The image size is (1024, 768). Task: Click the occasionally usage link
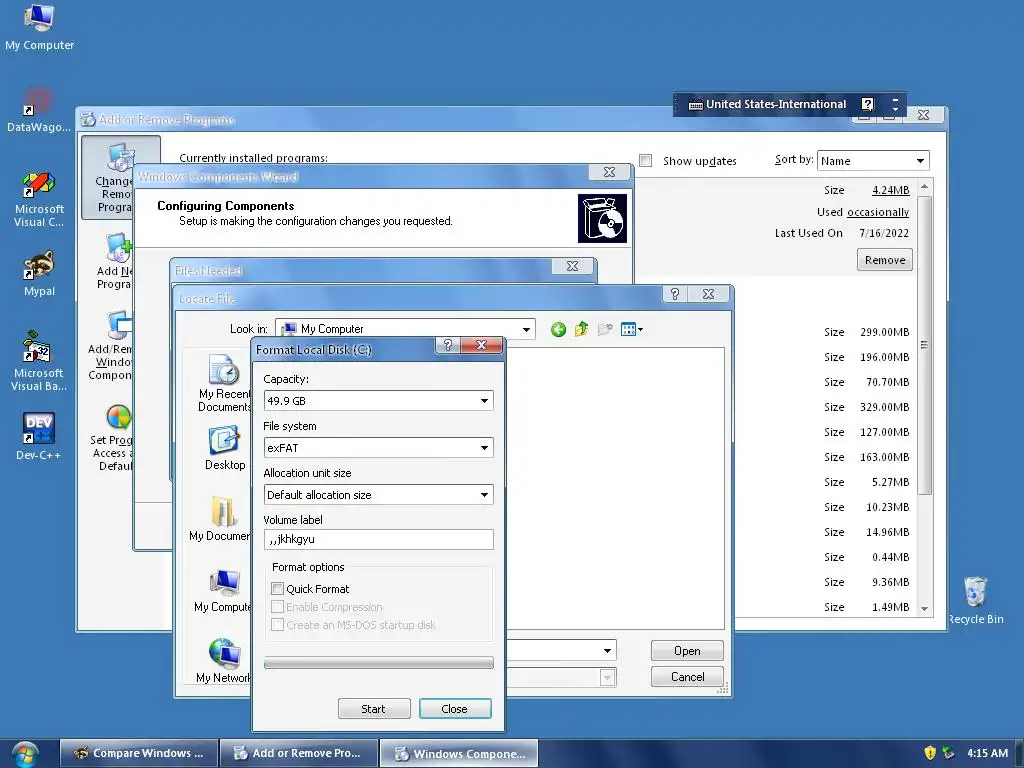[x=878, y=212]
